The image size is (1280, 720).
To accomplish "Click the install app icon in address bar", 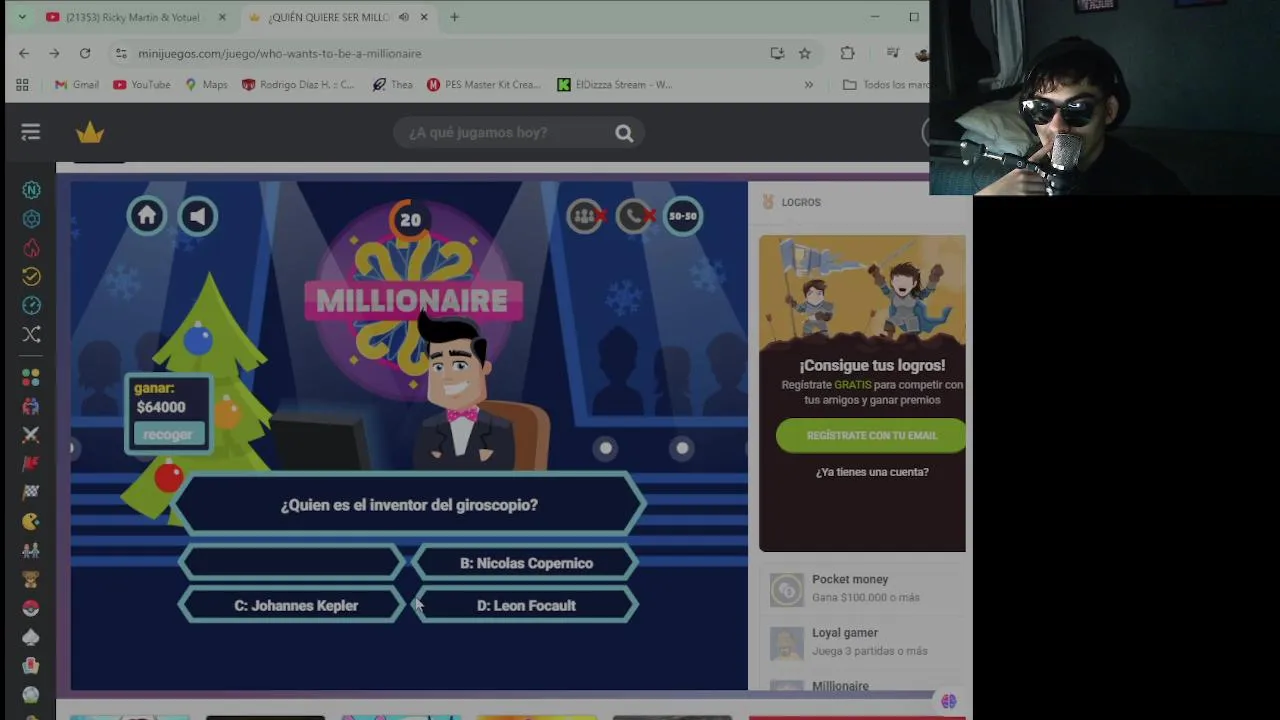I will pos(777,53).
